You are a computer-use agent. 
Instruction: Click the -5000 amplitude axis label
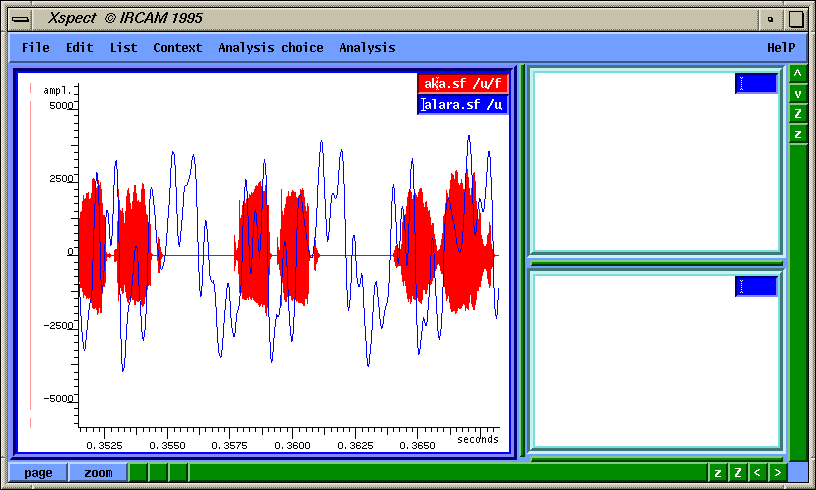click(58, 398)
